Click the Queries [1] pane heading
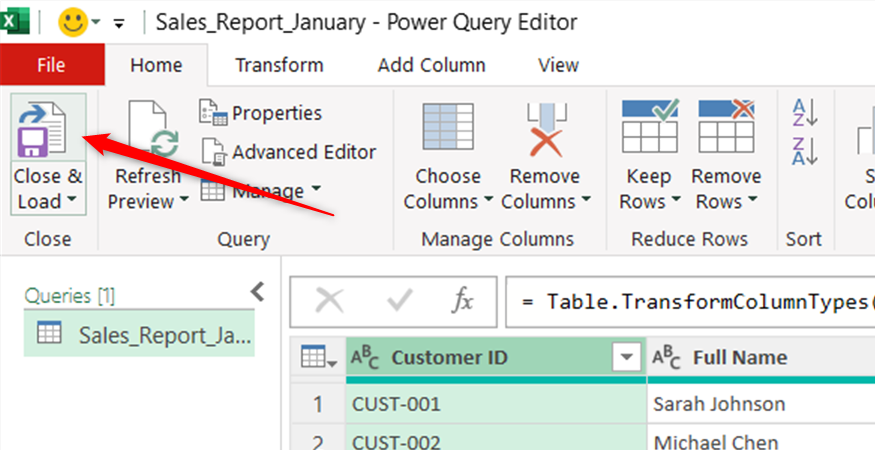This screenshot has width=875, height=450. [70, 296]
